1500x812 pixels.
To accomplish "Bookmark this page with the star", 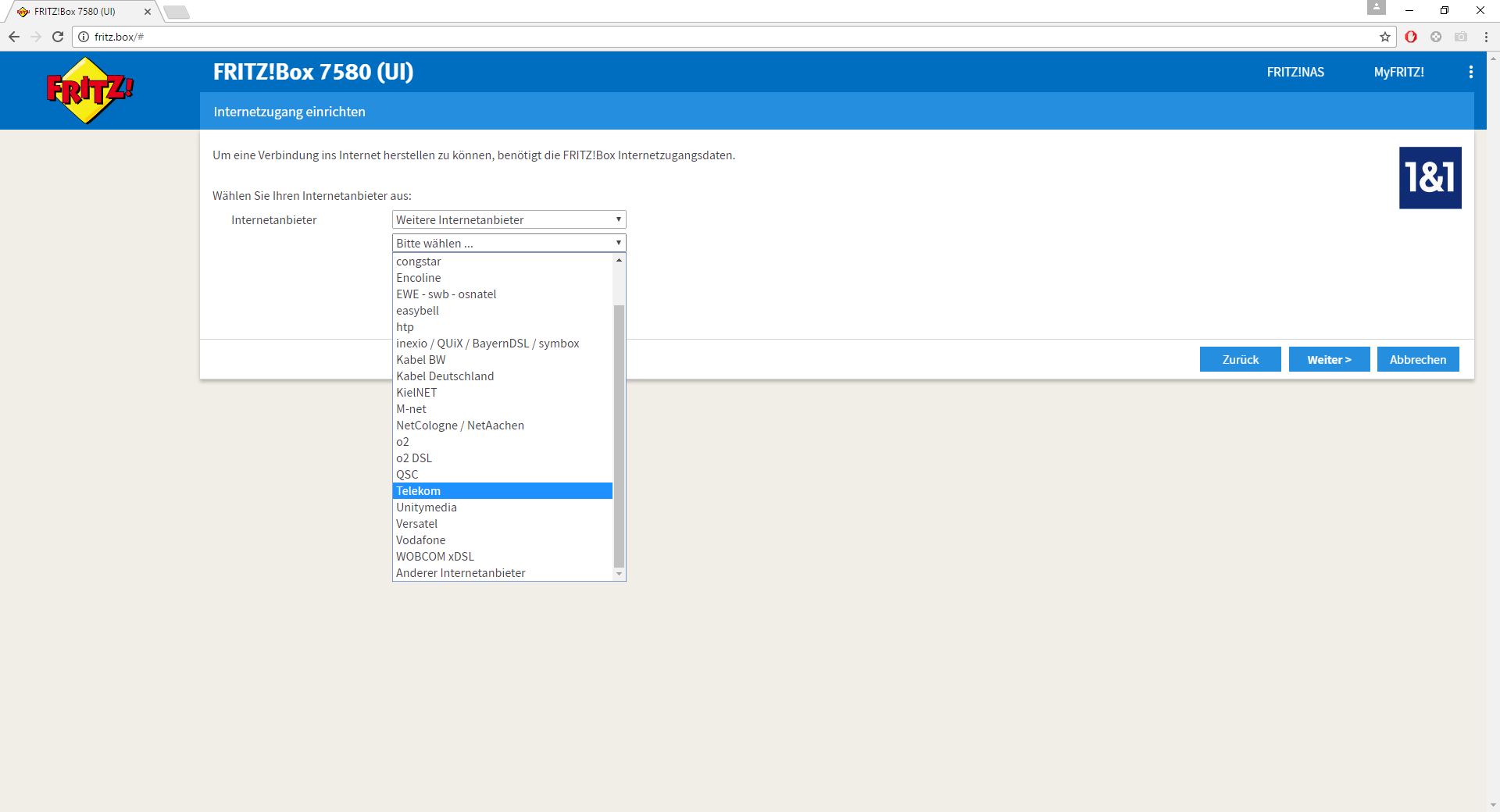I will click(x=1384, y=37).
